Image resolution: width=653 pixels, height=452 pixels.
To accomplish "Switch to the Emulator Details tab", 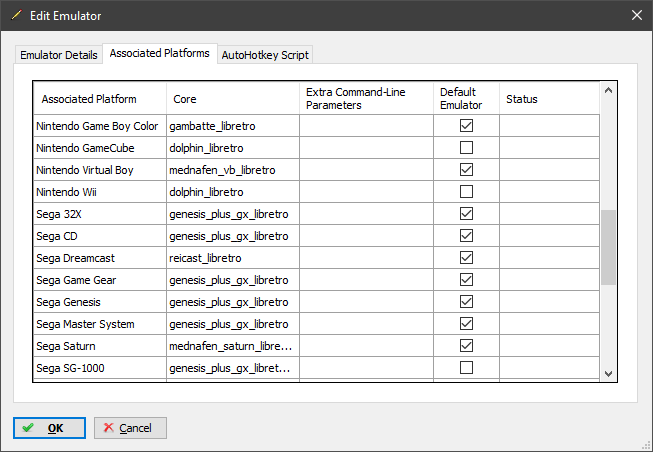I will [x=59, y=55].
